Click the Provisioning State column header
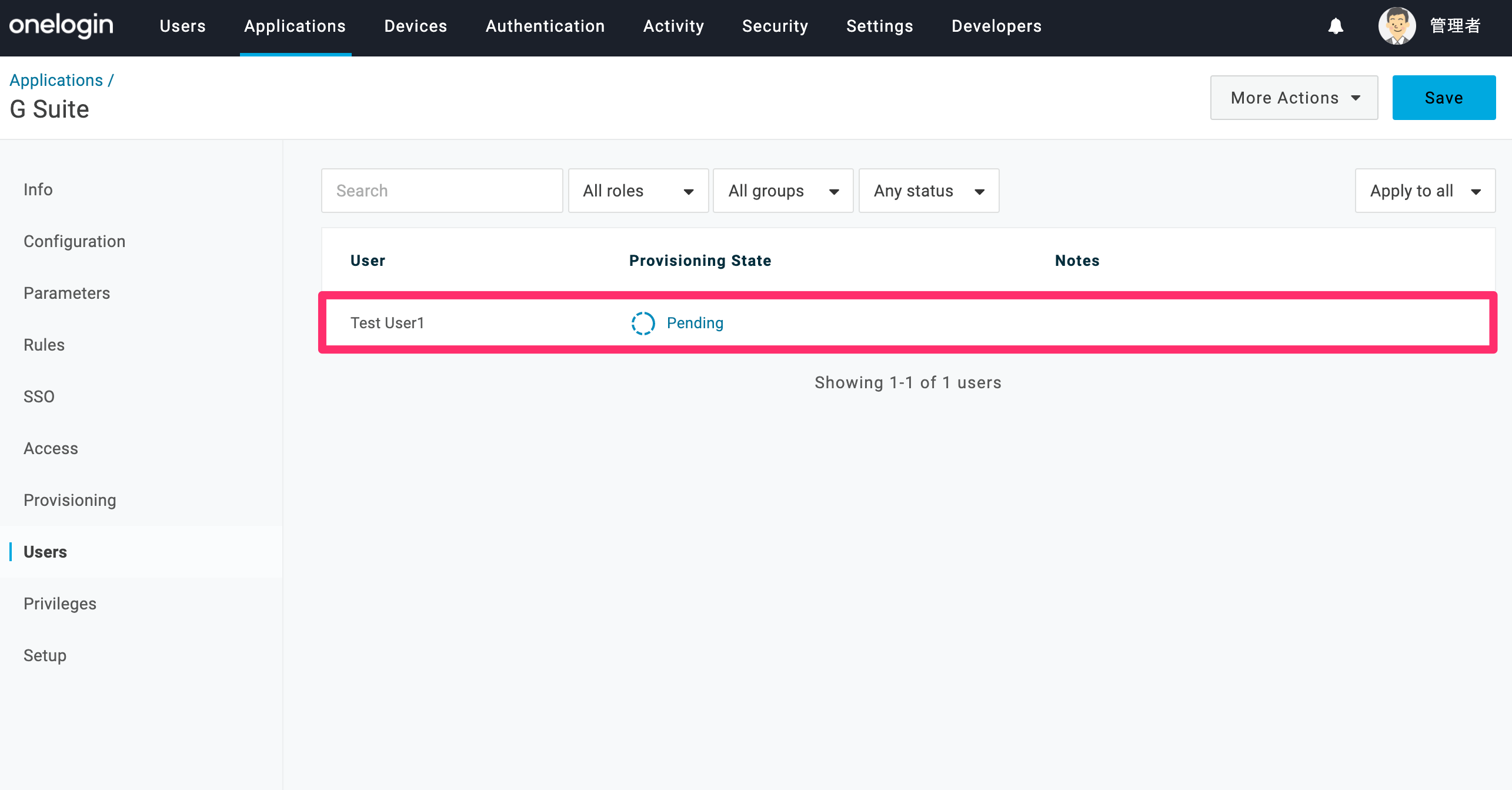 [x=700, y=261]
